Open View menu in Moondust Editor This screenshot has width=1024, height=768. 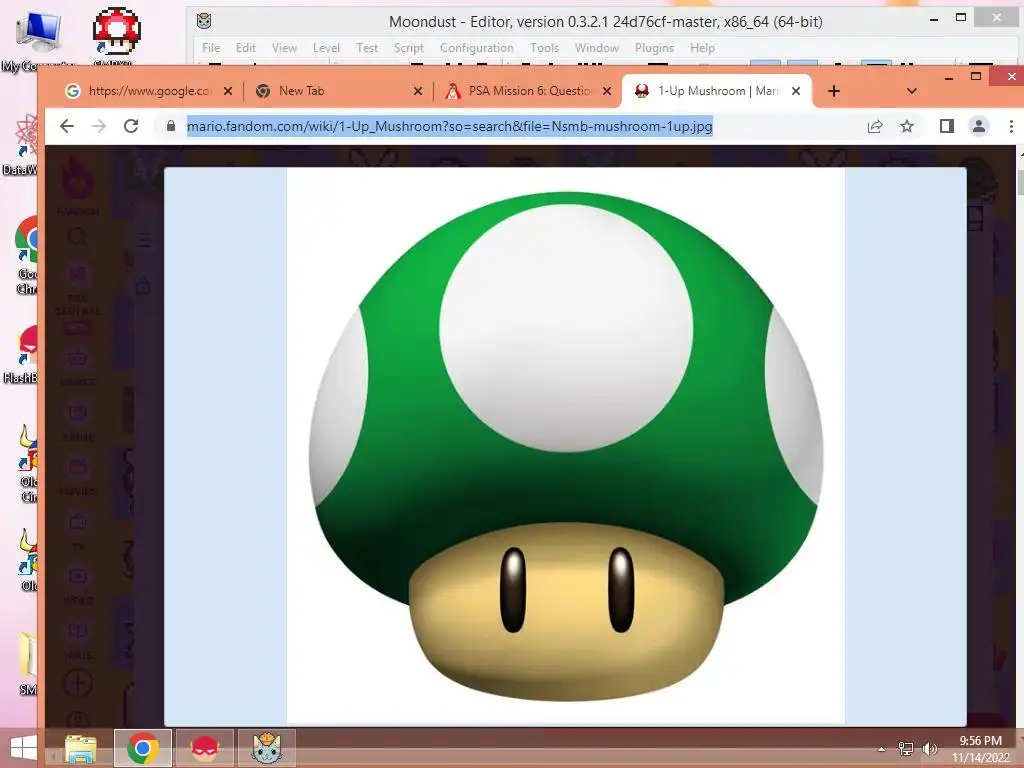[x=284, y=48]
